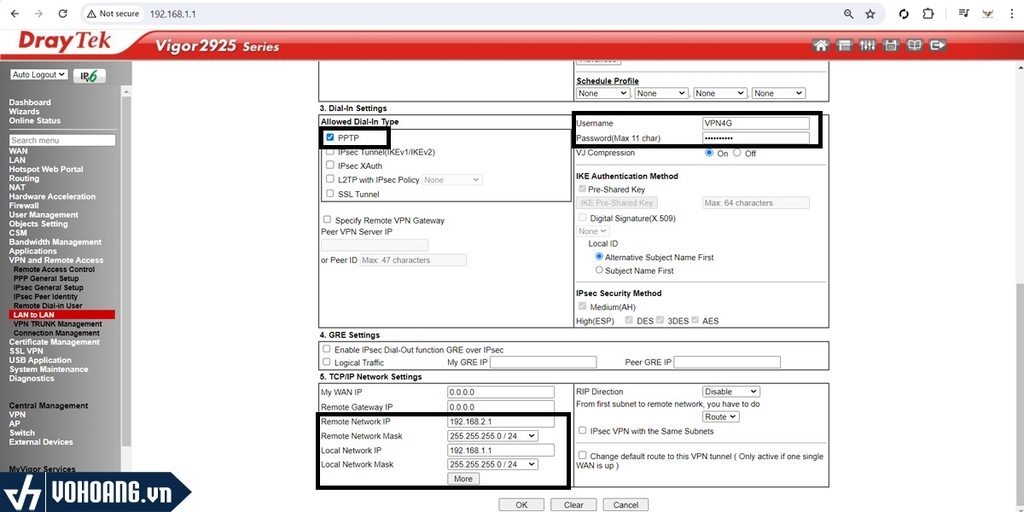This screenshot has height=512, width=1024.
Task: Open the Remote Network Mask dropdown
Action: (x=492, y=436)
